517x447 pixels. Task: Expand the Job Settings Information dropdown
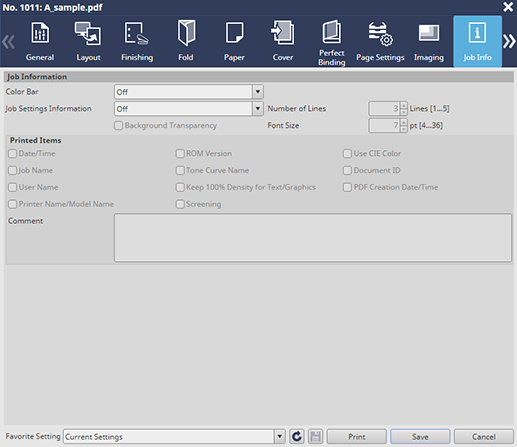pos(258,109)
